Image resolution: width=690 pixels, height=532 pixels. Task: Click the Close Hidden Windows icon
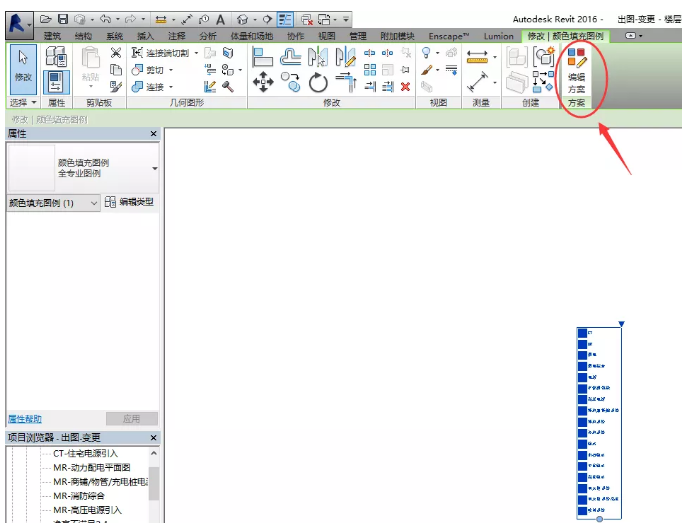[x=307, y=19]
